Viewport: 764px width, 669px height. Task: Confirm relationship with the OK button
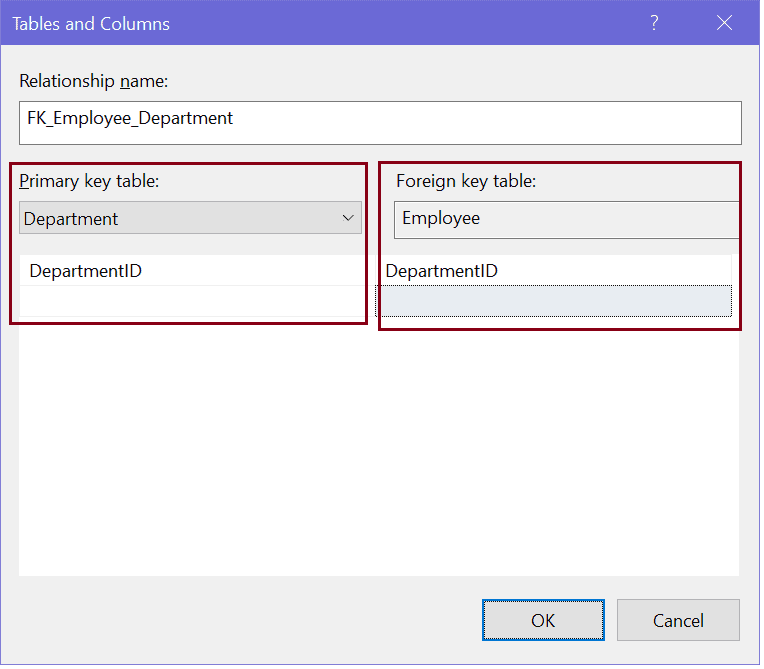543,620
